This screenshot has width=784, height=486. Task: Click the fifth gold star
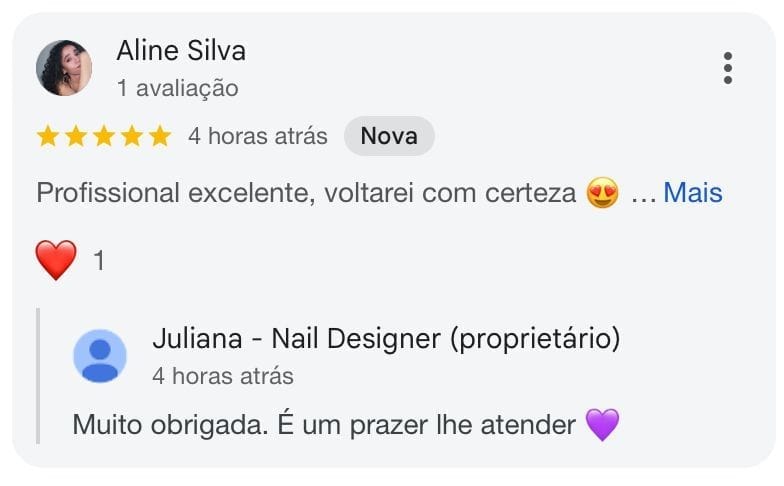pyautogui.click(x=160, y=137)
